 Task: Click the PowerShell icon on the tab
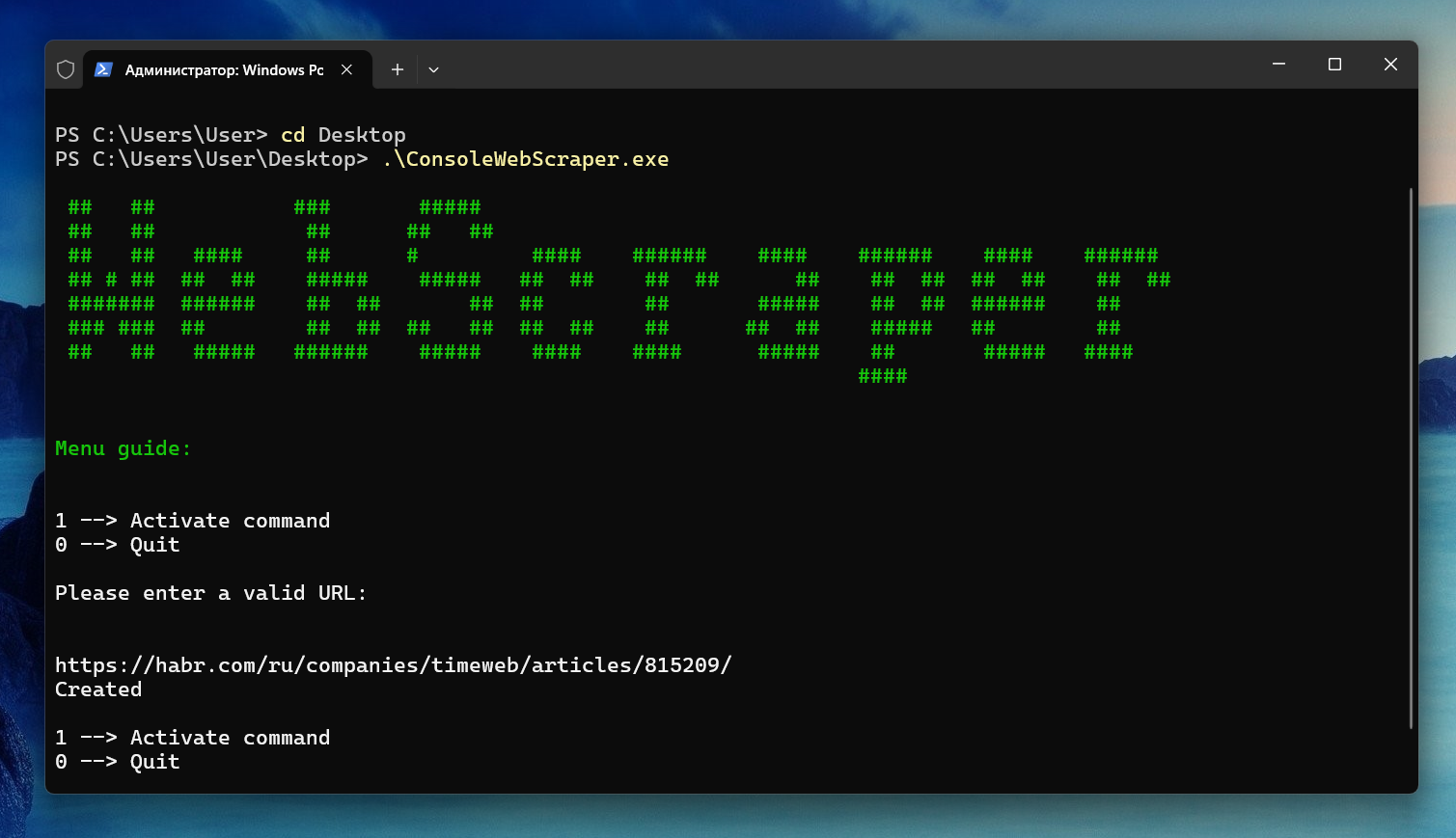coord(103,69)
